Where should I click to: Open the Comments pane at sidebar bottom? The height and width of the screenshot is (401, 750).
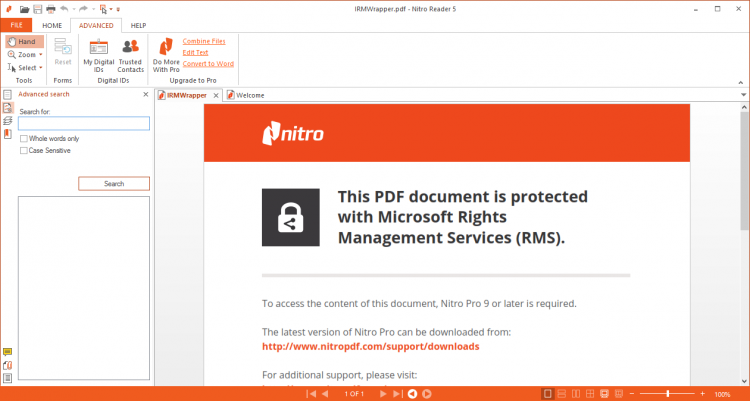[7, 352]
